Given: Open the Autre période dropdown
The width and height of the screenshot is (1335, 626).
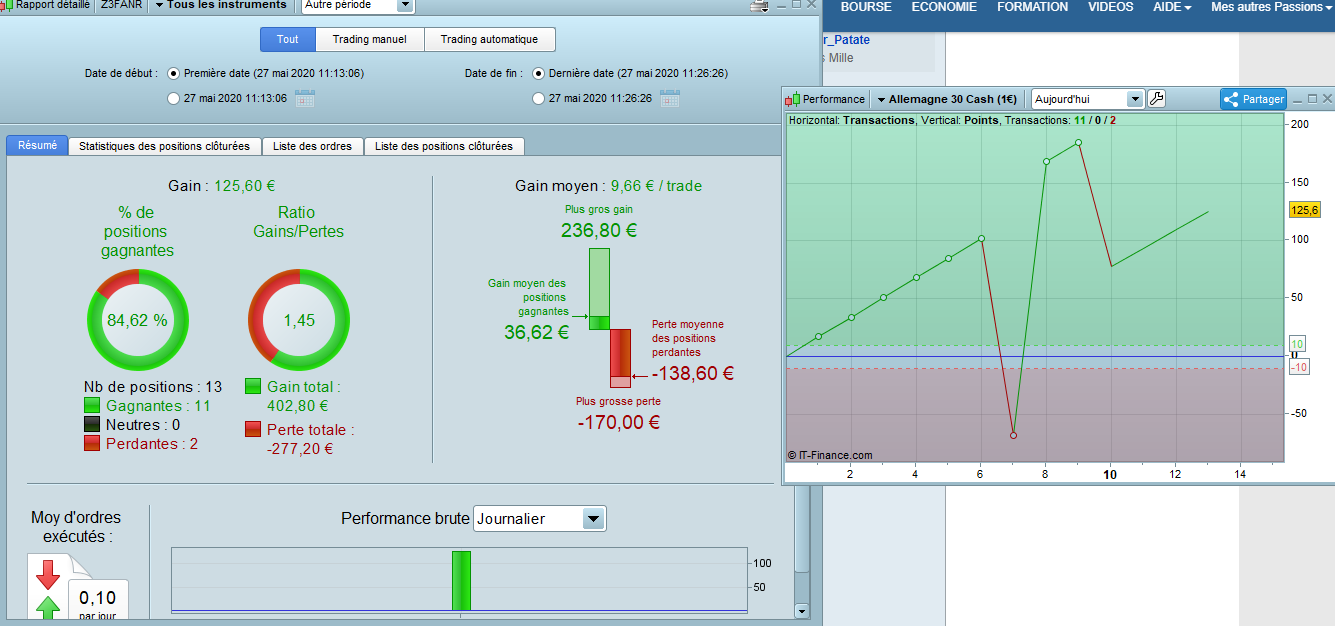Looking at the screenshot, I should click(358, 5).
